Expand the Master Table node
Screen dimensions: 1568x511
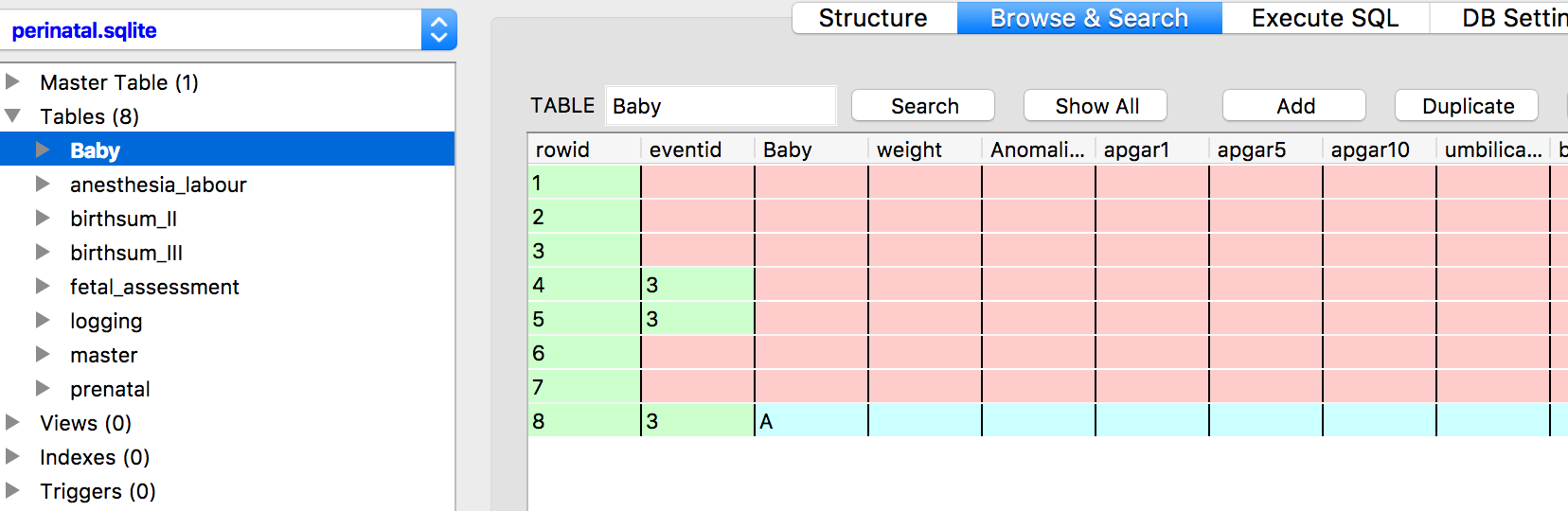[13, 82]
